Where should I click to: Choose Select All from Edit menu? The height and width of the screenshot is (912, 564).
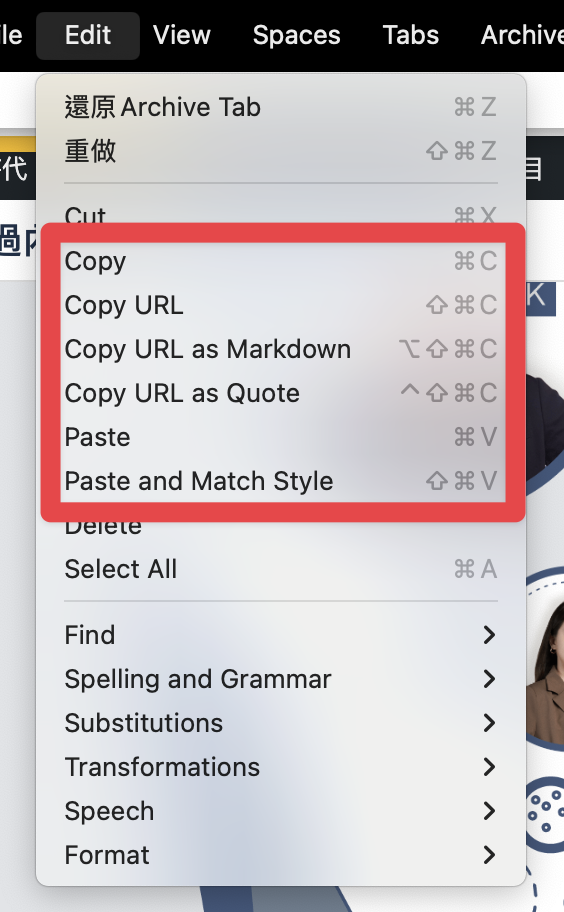click(281, 569)
